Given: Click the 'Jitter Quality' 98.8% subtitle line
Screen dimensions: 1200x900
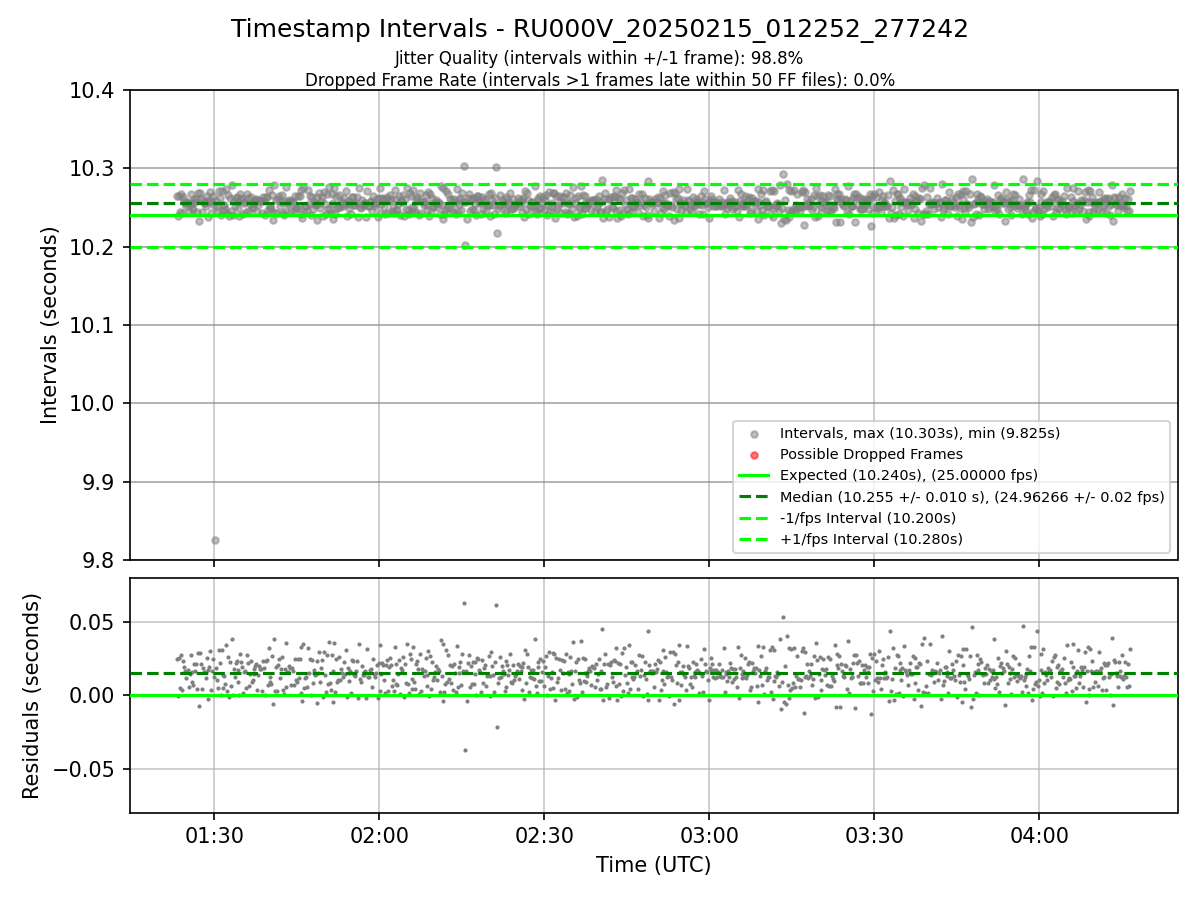Looking at the screenshot, I should 599,59.
